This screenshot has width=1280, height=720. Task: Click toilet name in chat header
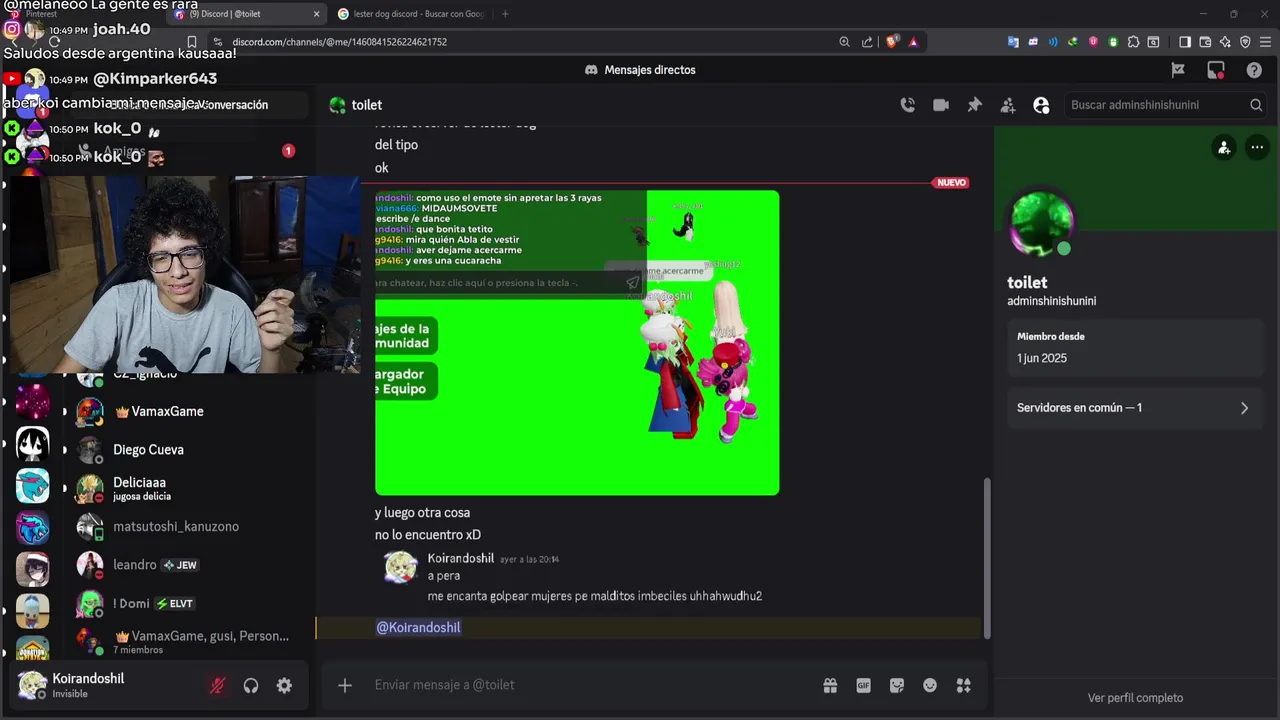pos(367,105)
